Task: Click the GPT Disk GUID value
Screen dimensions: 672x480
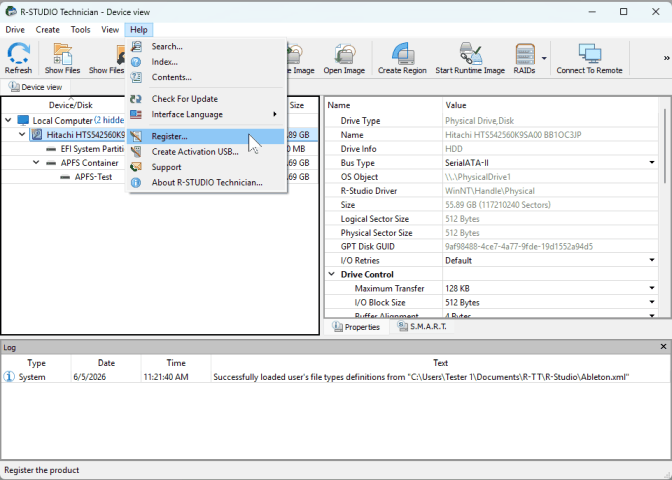Action: 519,246
